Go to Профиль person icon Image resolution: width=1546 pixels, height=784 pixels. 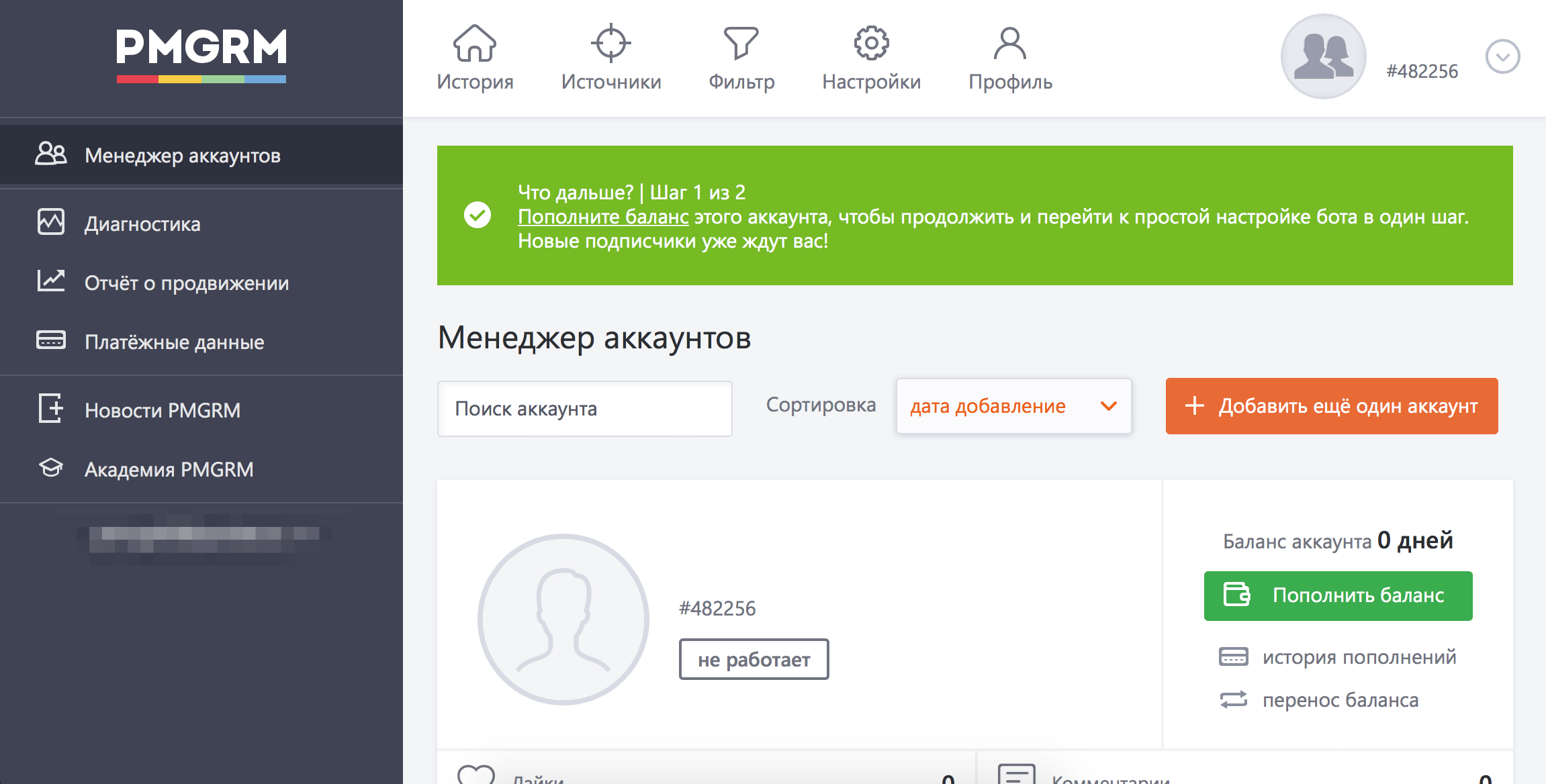click(x=1009, y=44)
